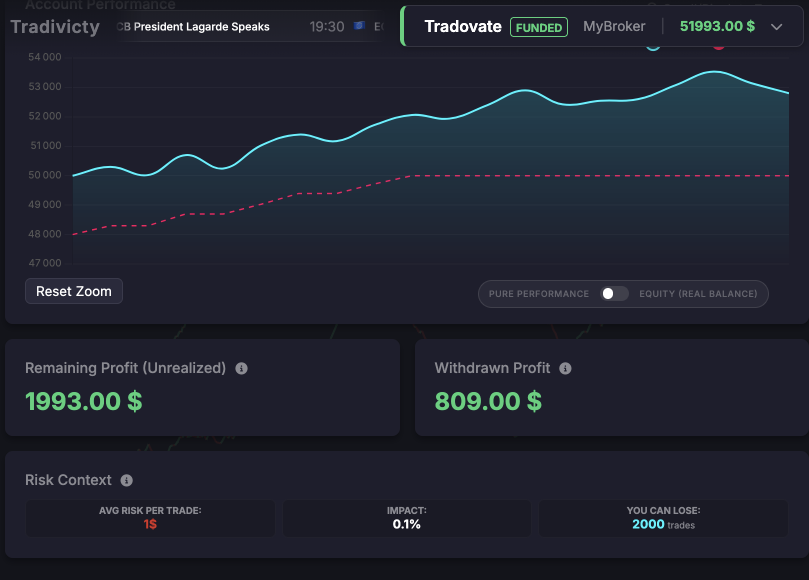Screen dimensions: 809x580
Task: Click the 809.00 $ withdrawn profit value
Action: (488, 401)
